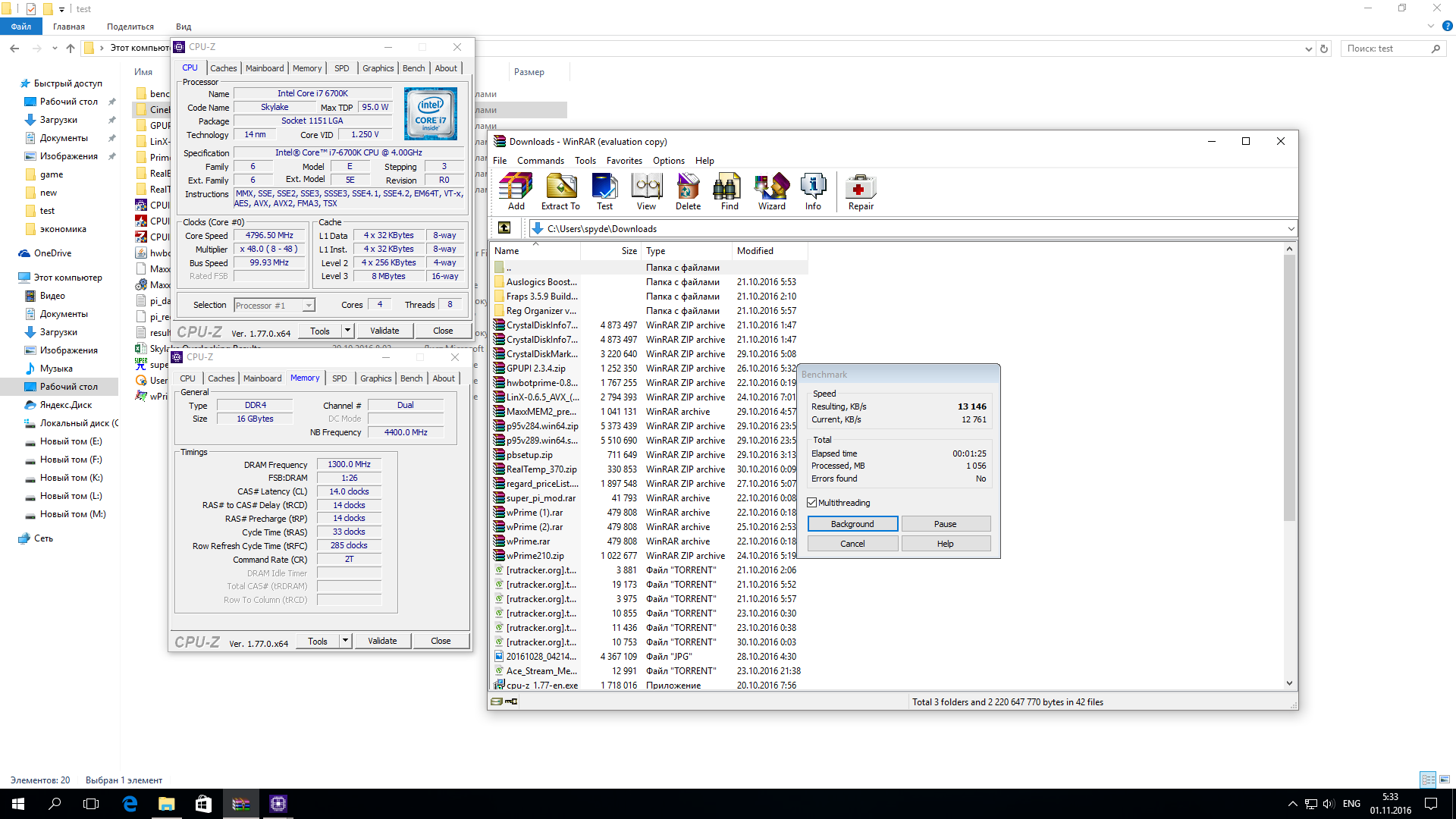Click Background button in Benchmark dialog

(852, 524)
